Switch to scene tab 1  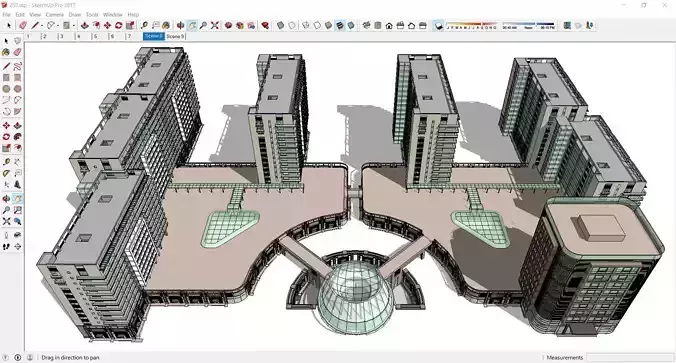[x=28, y=37]
